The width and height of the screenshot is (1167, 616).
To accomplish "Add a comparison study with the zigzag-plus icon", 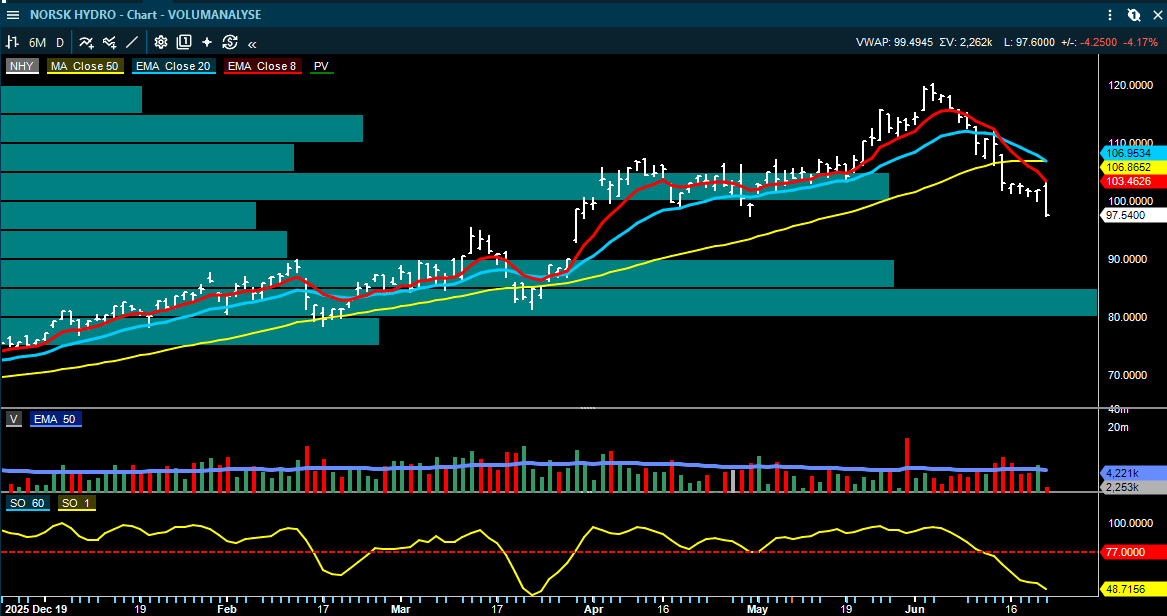I will click(x=110, y=42).
